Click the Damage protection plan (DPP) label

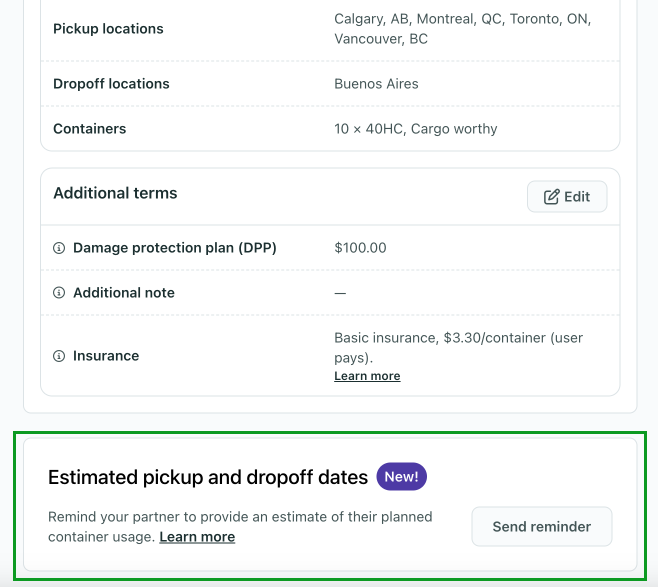pyautogui.click(x=174, y=248)
